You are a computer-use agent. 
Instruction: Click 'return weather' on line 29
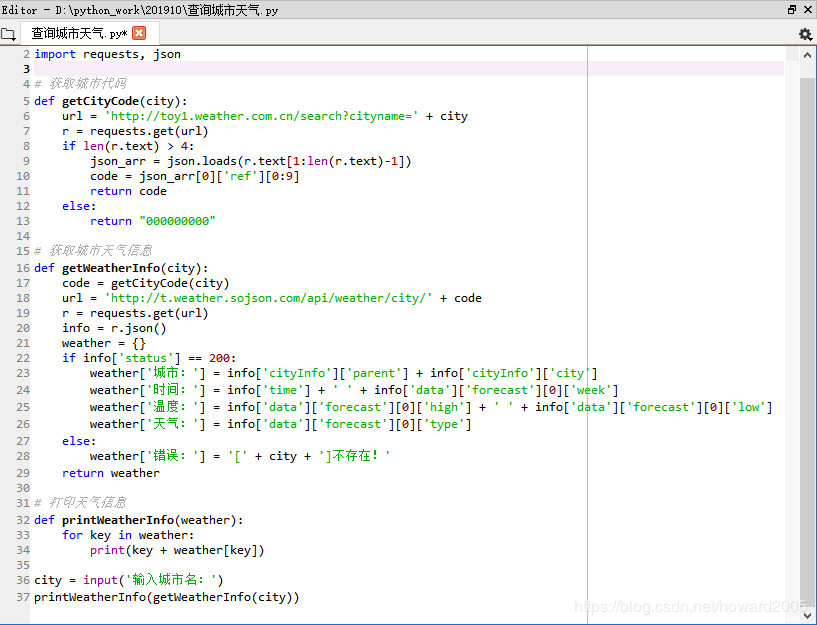coord(111,473)
